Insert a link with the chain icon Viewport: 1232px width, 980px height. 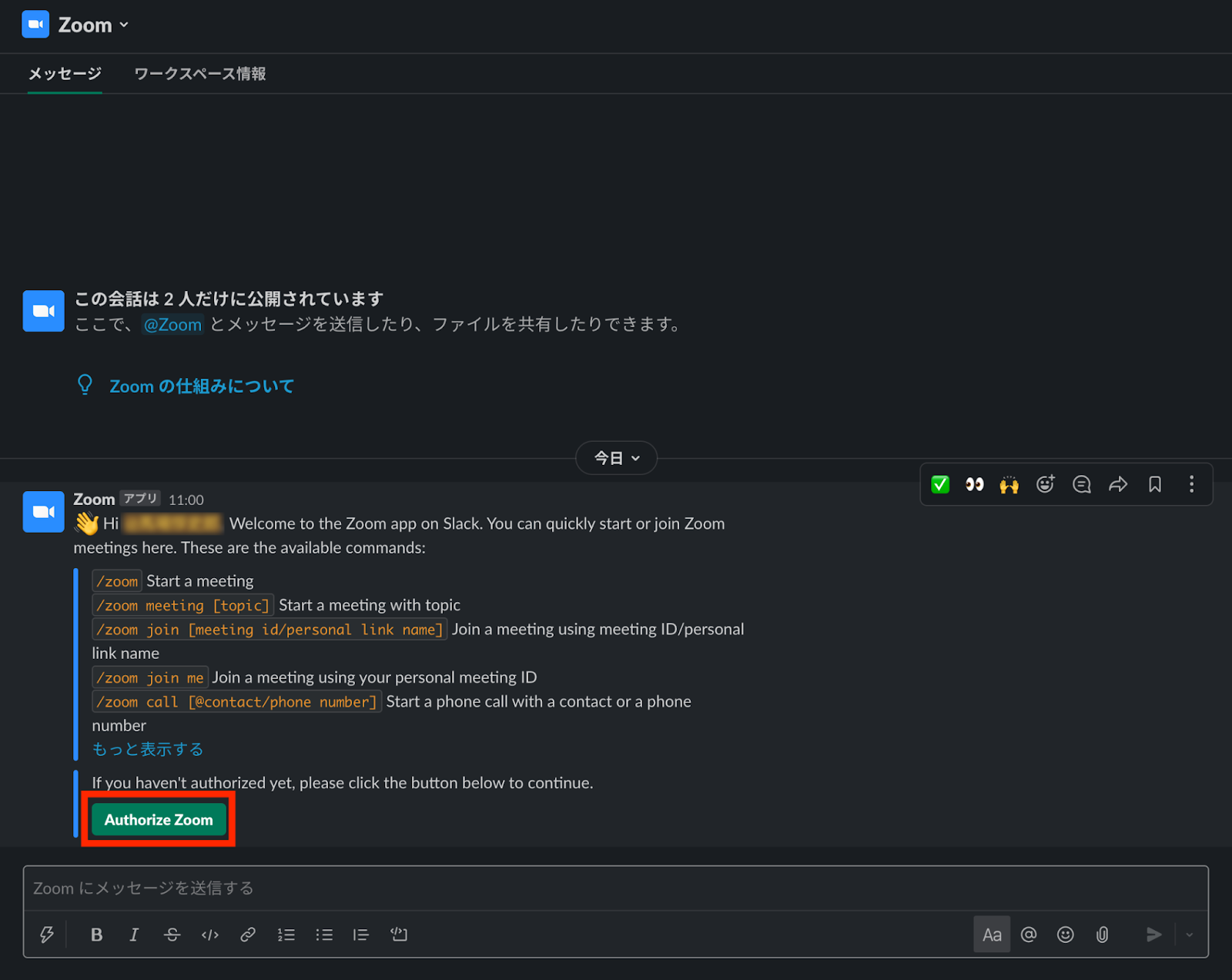pyautogui.click(x=247, y=935)
